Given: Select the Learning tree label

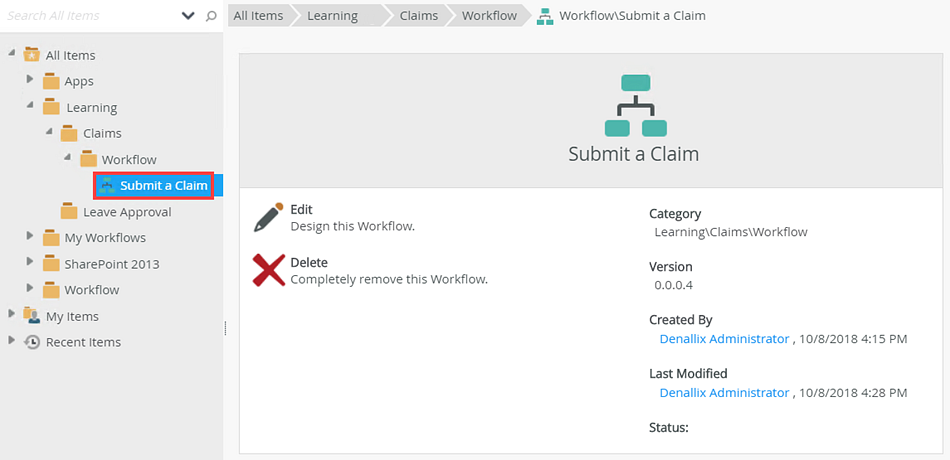Looking at the screenshot, I should [91, 107].
